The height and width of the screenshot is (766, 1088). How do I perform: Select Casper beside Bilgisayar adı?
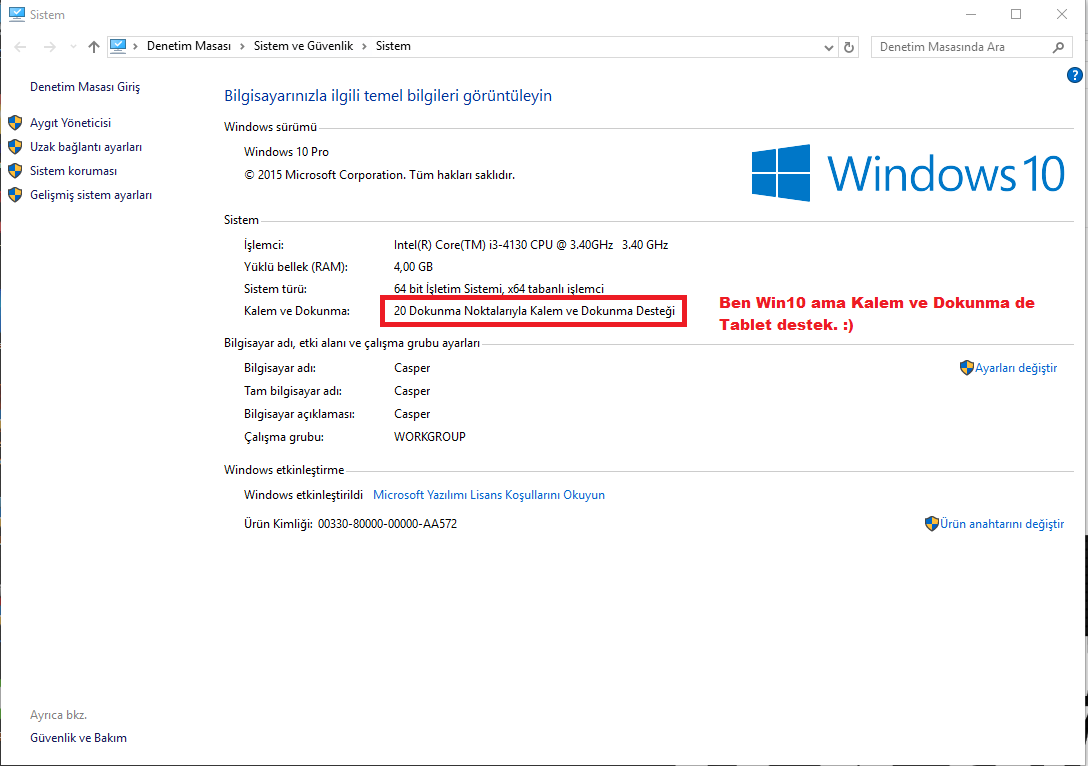412,368
